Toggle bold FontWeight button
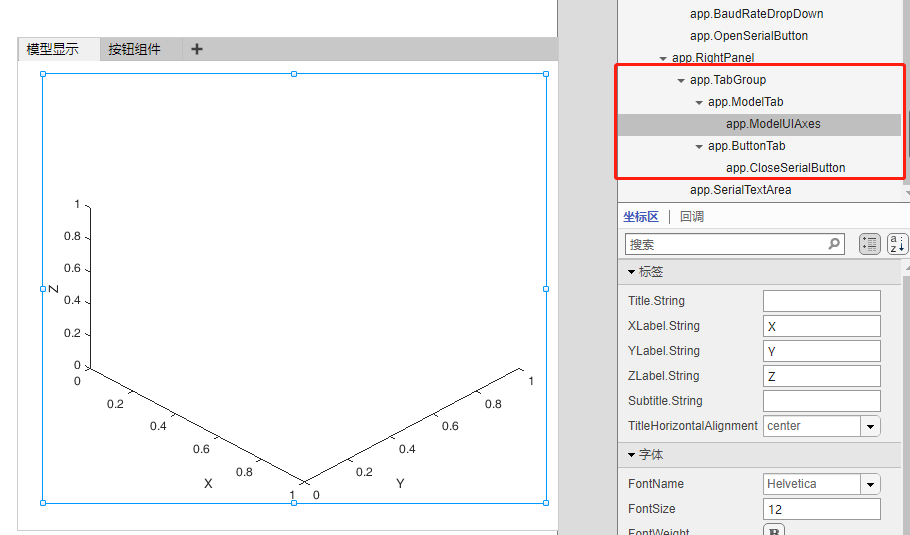The width and height of the screenshot is (910, 535). click(774, 530)
